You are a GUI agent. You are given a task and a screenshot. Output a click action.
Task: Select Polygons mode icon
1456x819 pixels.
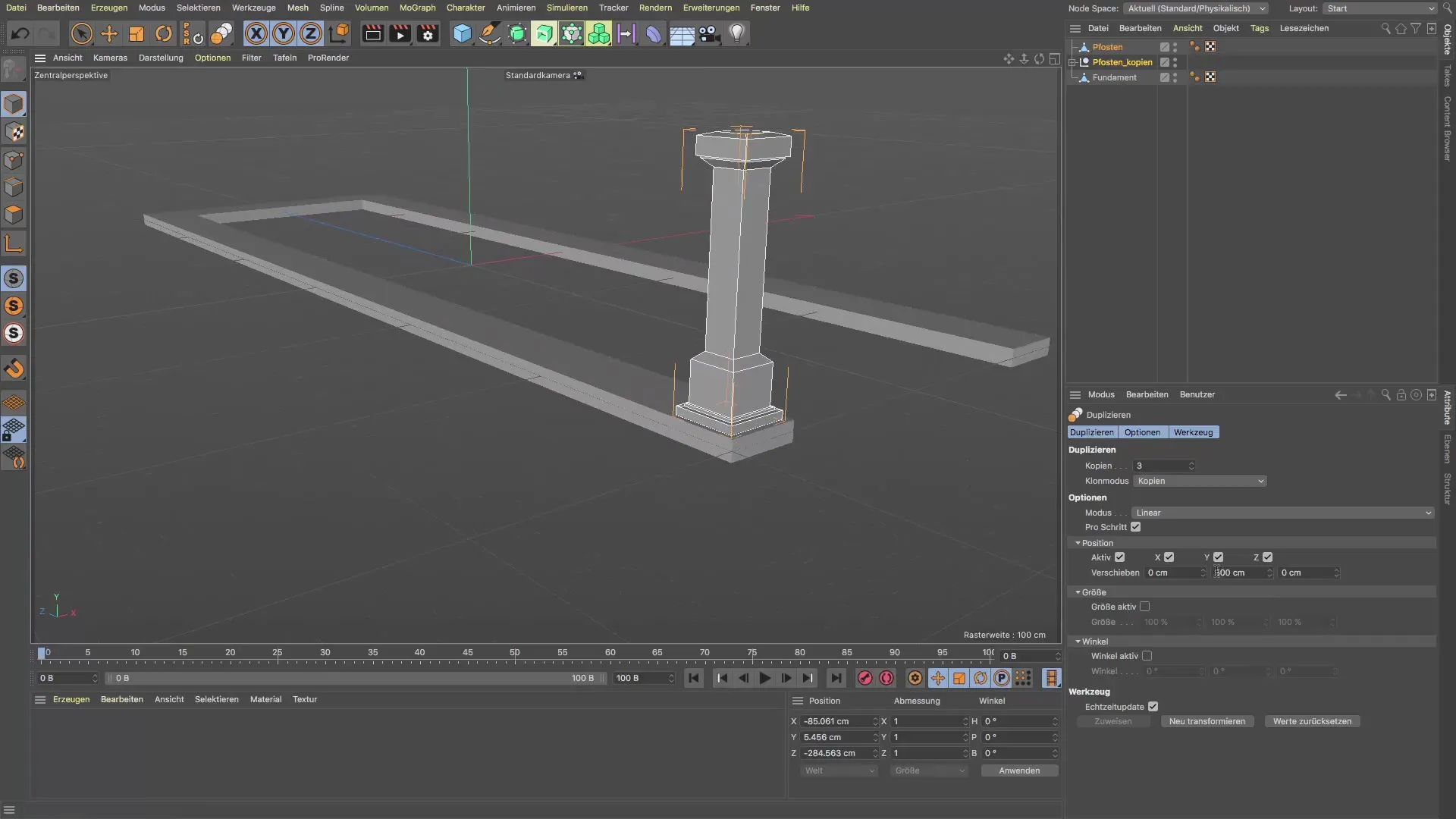pyautogui.click(x=14, y=215)
